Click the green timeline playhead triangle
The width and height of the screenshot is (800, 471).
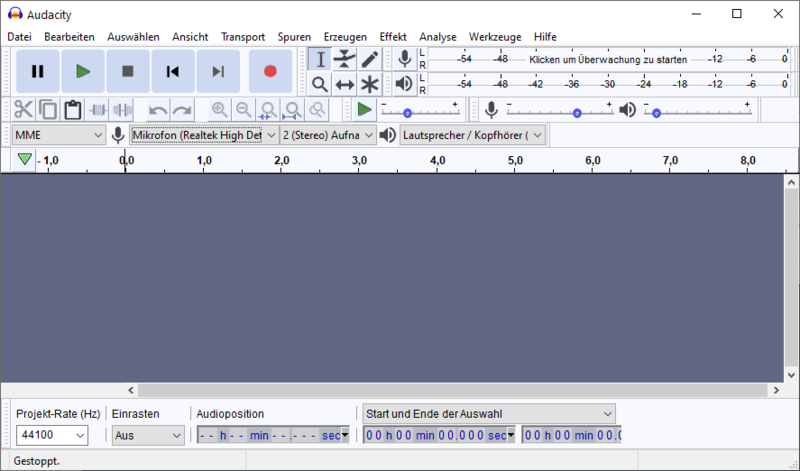coord(24,159)
